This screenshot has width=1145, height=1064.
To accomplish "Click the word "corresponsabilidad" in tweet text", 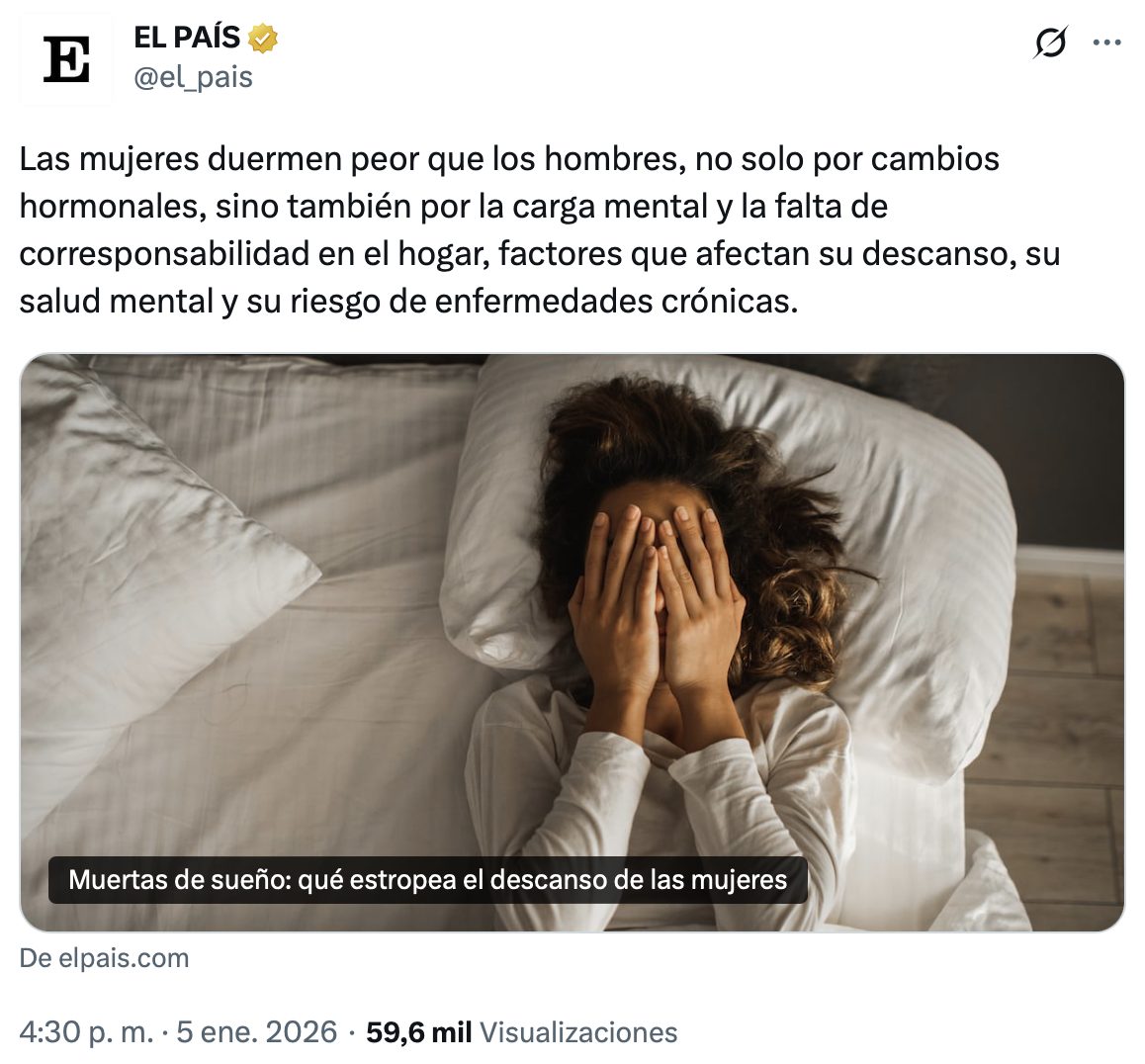I will (164, 254).
